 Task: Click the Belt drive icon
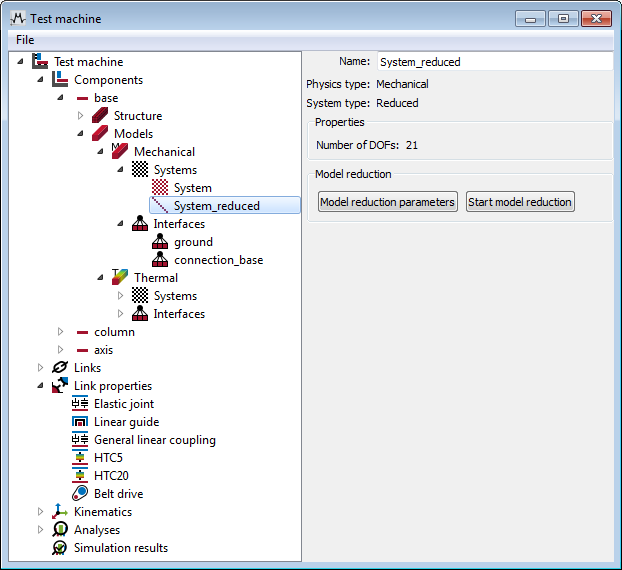click(80, 493)
